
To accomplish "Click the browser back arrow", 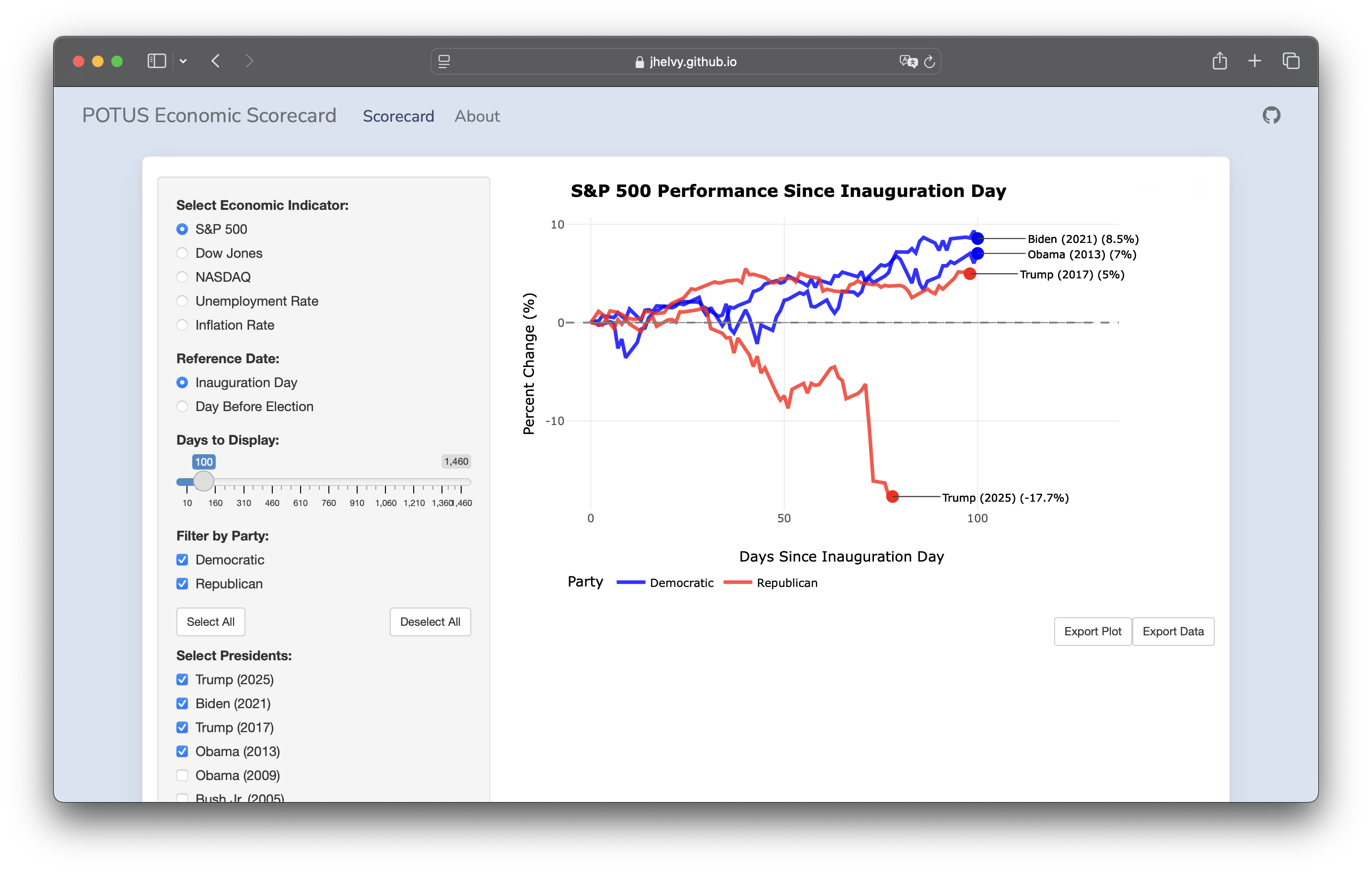I will pos(215,61).
